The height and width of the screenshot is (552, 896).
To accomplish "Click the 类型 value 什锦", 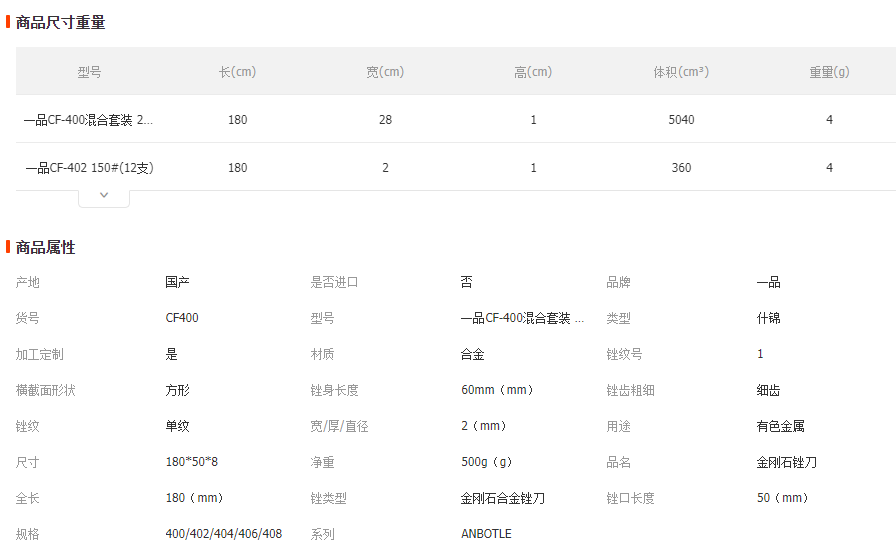I will tap(769, 318).
